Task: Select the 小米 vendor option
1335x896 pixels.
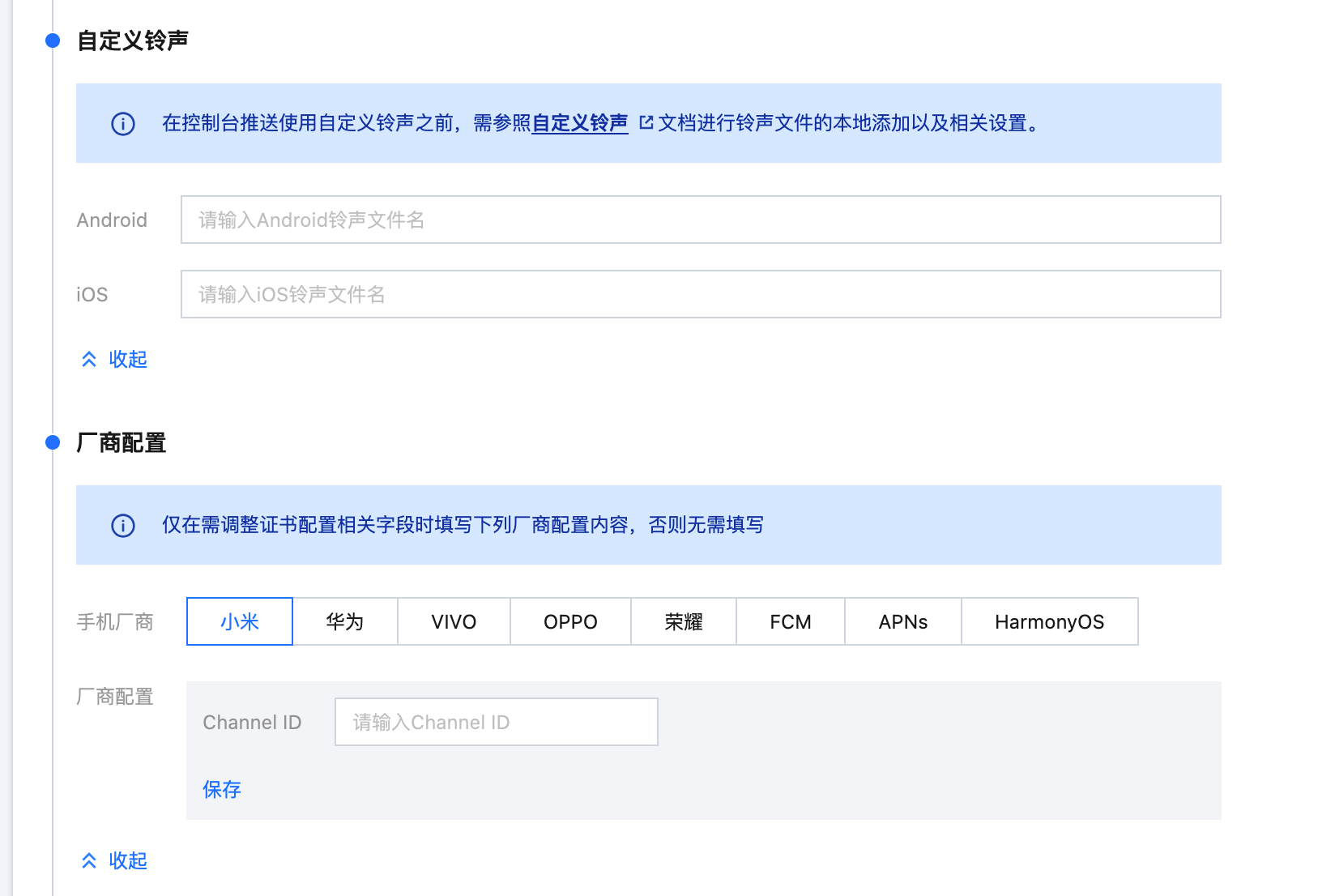Action: pyautogui.click(x=240, y=621)
